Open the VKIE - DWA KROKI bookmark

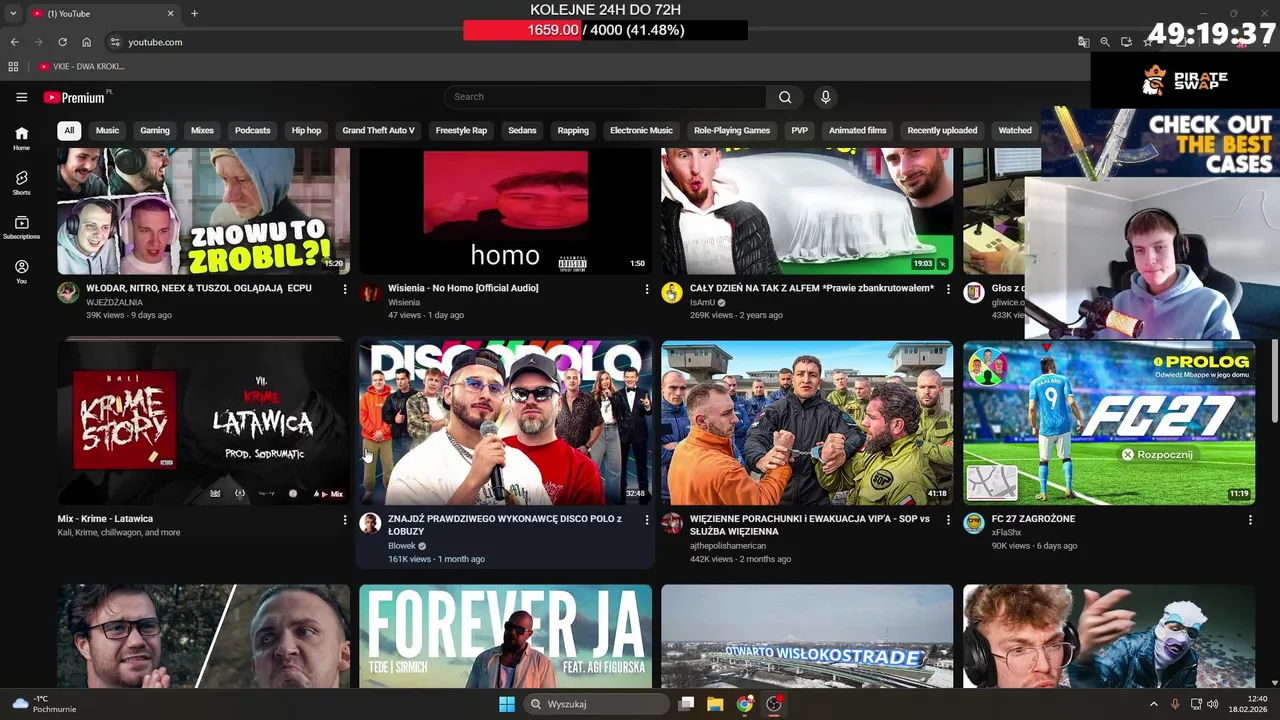(82, 66)
